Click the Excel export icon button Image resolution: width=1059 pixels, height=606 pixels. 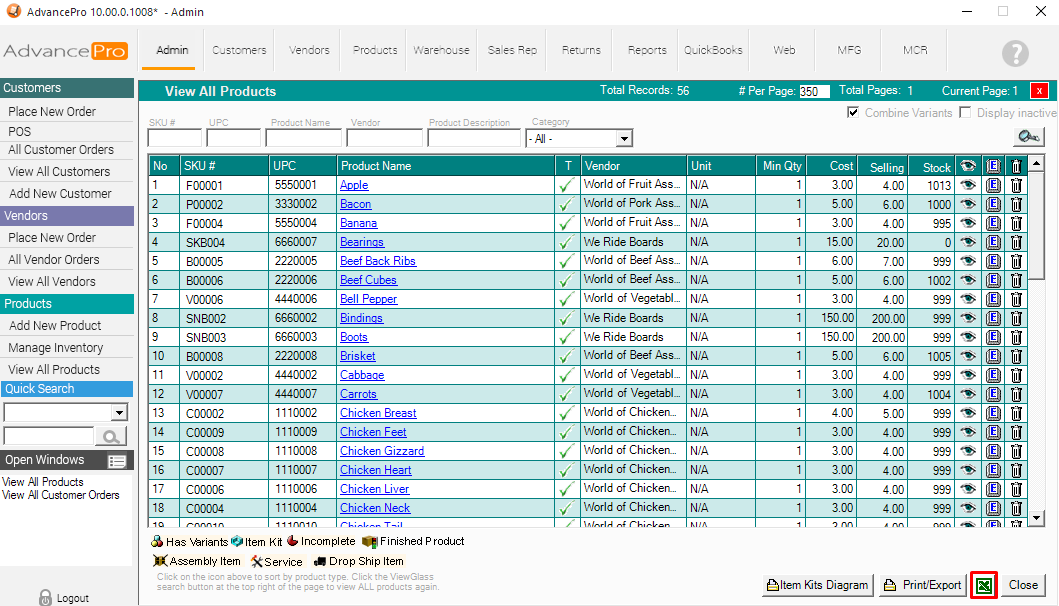click(x=984, y=585)
